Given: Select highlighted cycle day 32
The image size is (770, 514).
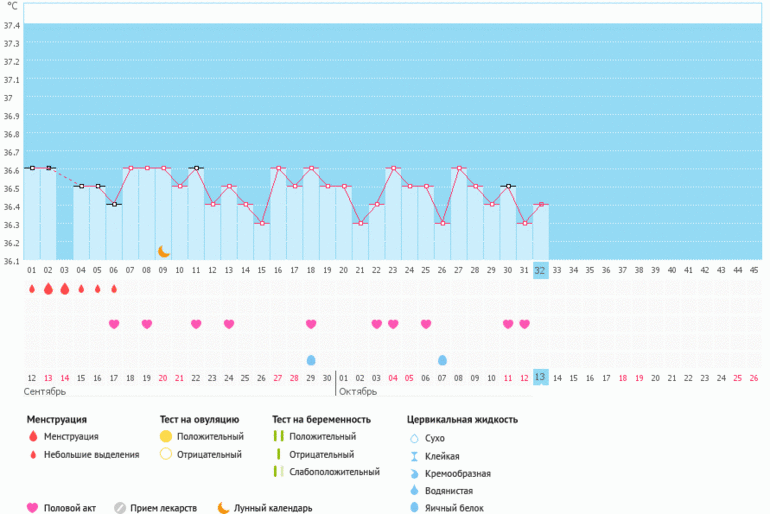Looking at the screenshot, I should [540, 270].
